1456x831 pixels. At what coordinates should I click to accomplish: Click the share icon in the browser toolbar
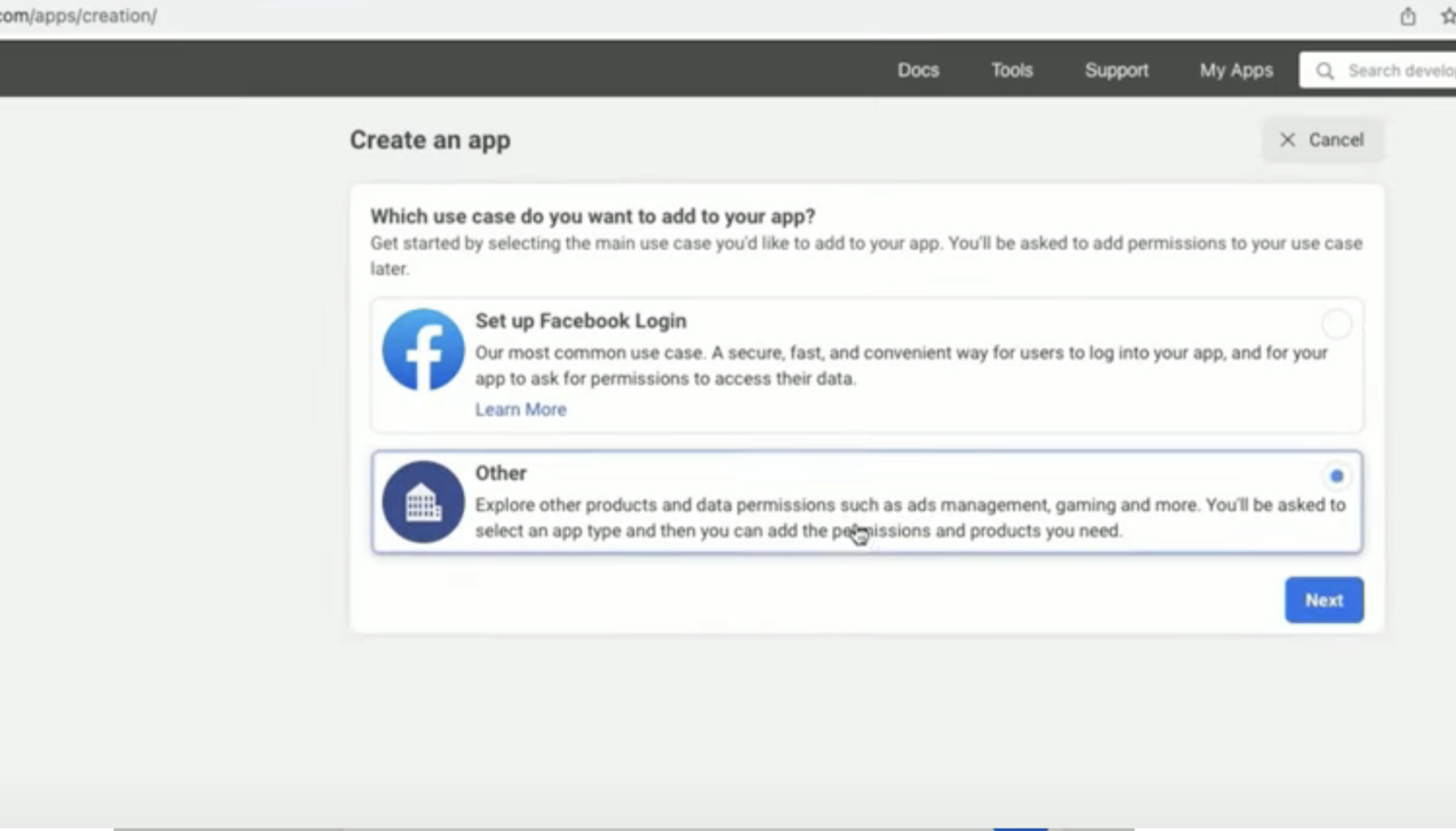(x=1410, y=15)
